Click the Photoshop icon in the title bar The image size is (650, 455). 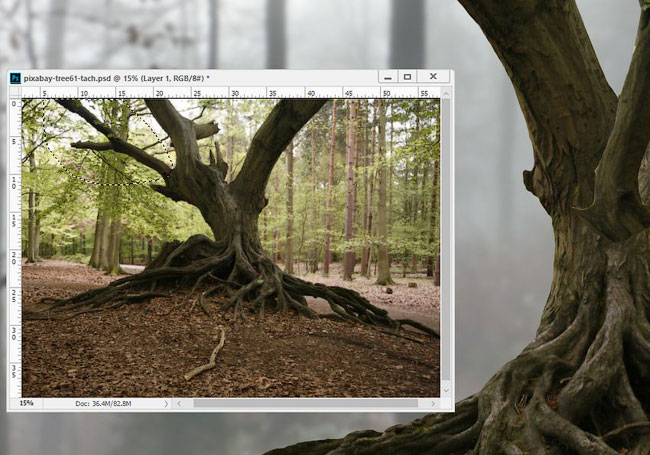click(15, 78)
